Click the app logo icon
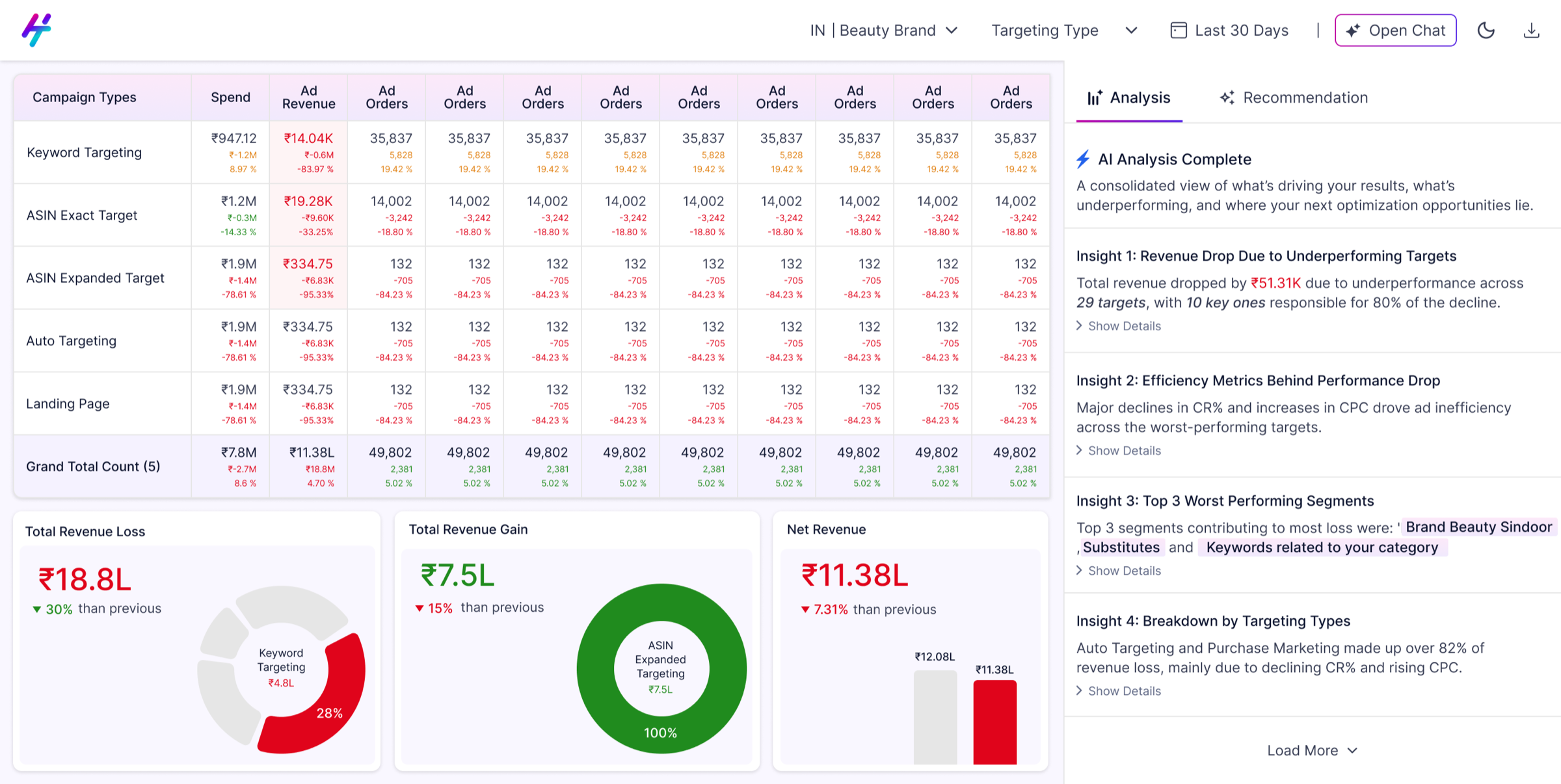The height and width of the screenshot is (784, 1561). coord(36,30)
